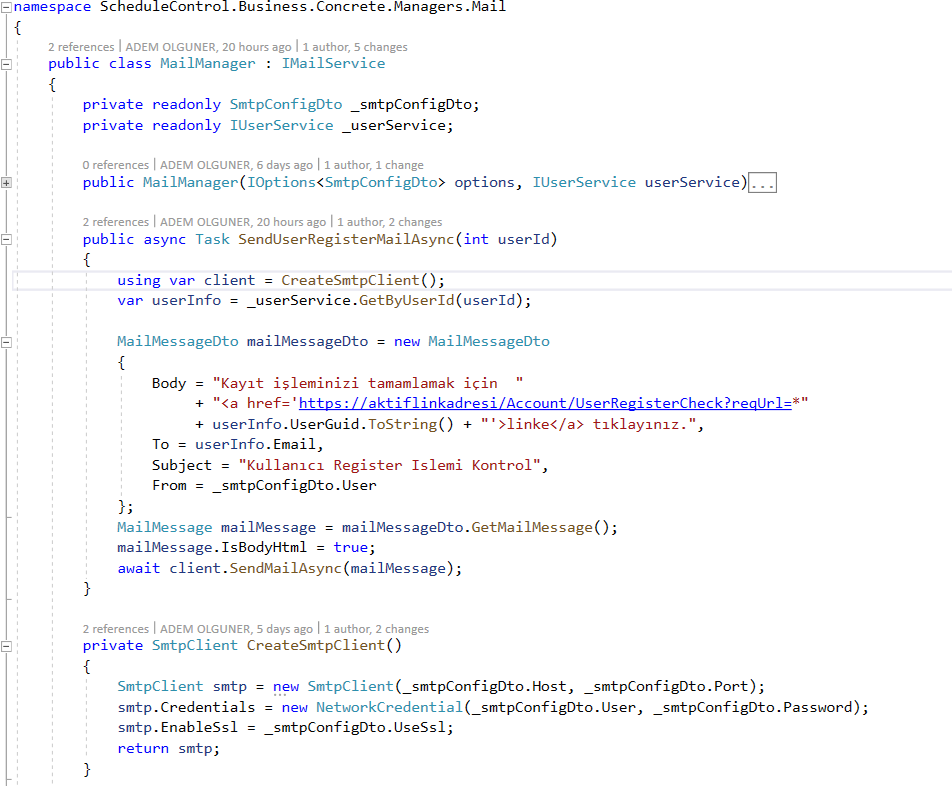Click the 'Task' return type
The width and height of the screenshot is (952, 786).
(212, 240)
